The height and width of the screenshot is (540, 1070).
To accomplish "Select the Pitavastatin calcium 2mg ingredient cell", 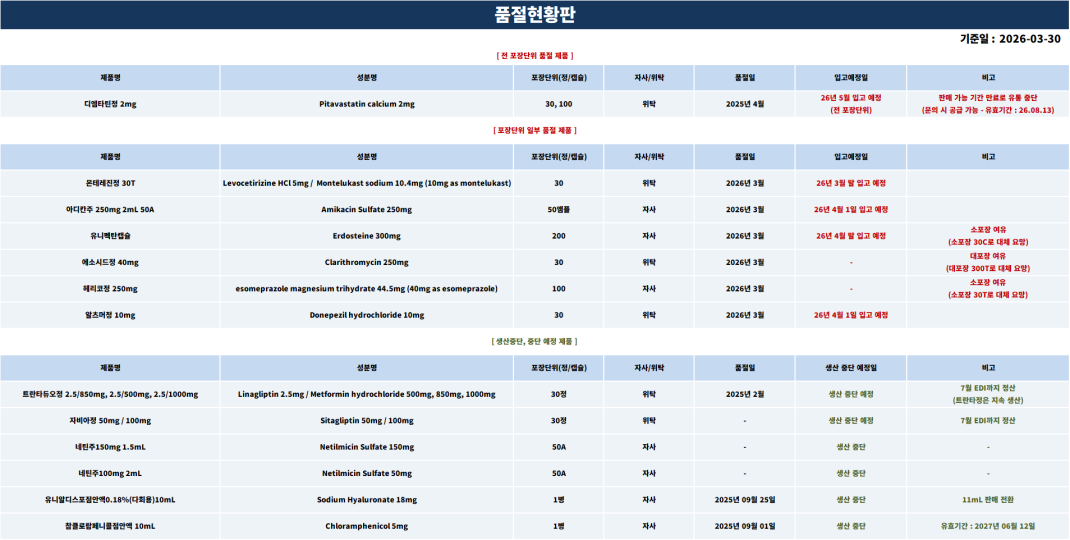I will pyautogui.click(x=366, y=104).
